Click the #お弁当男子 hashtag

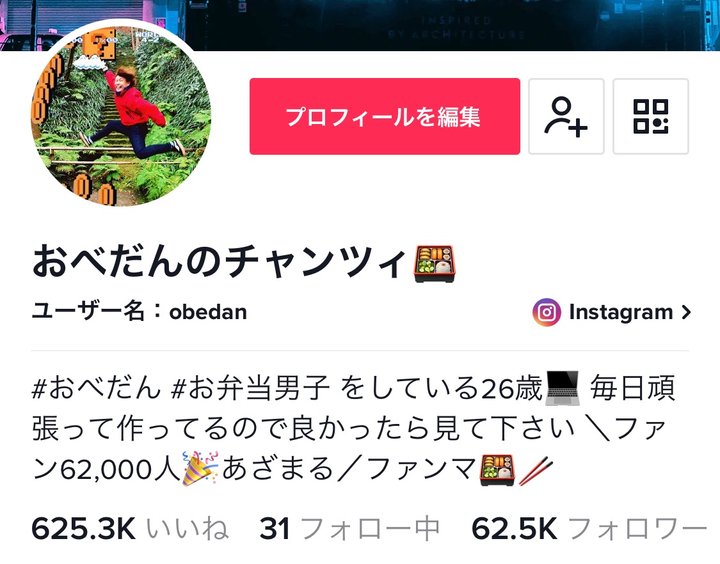[250, 389]
